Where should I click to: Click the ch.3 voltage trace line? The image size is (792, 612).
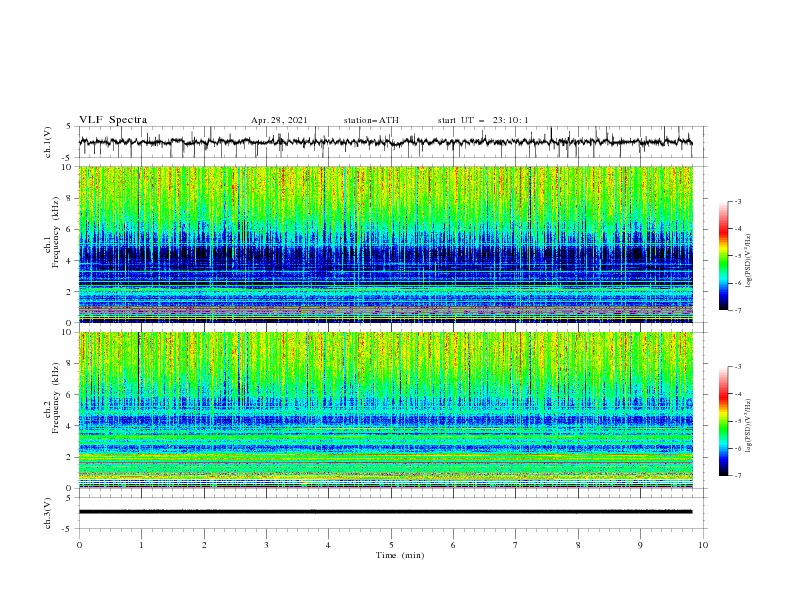[x=385, y=512]
